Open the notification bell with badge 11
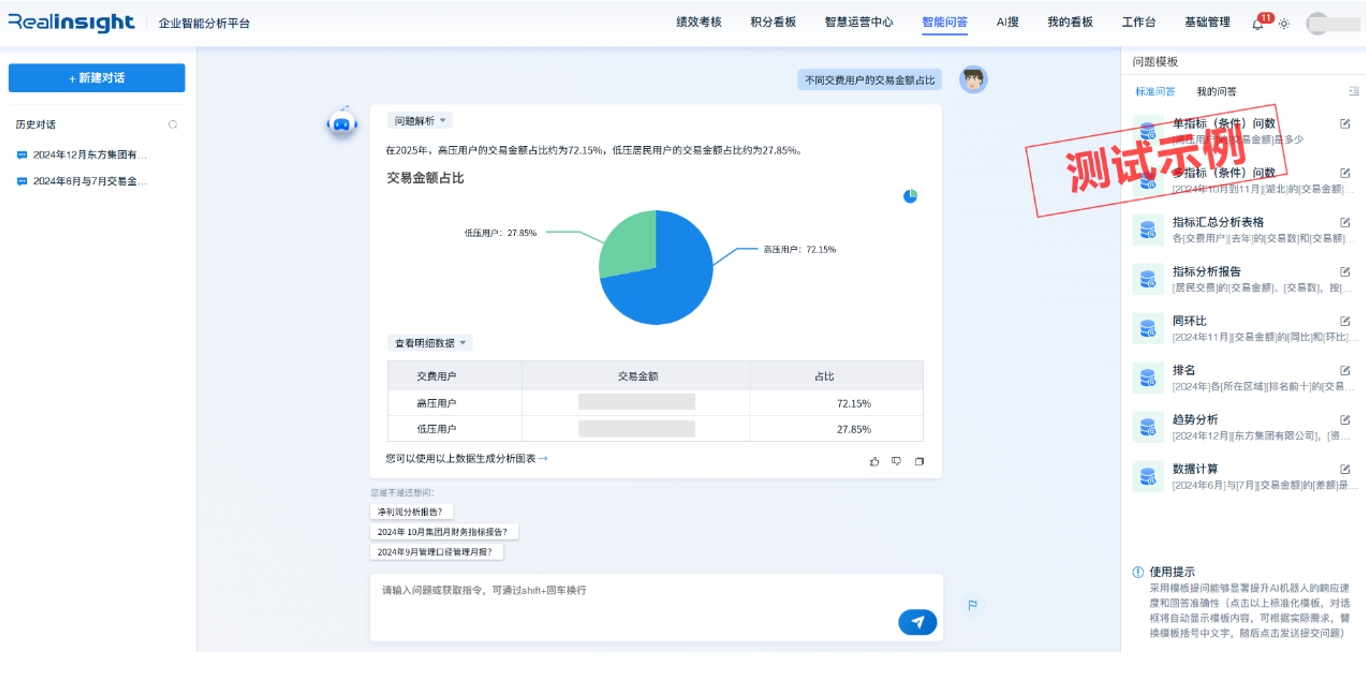The width and height of the screenshot is (1366, 700). (x=1258, y=24)
